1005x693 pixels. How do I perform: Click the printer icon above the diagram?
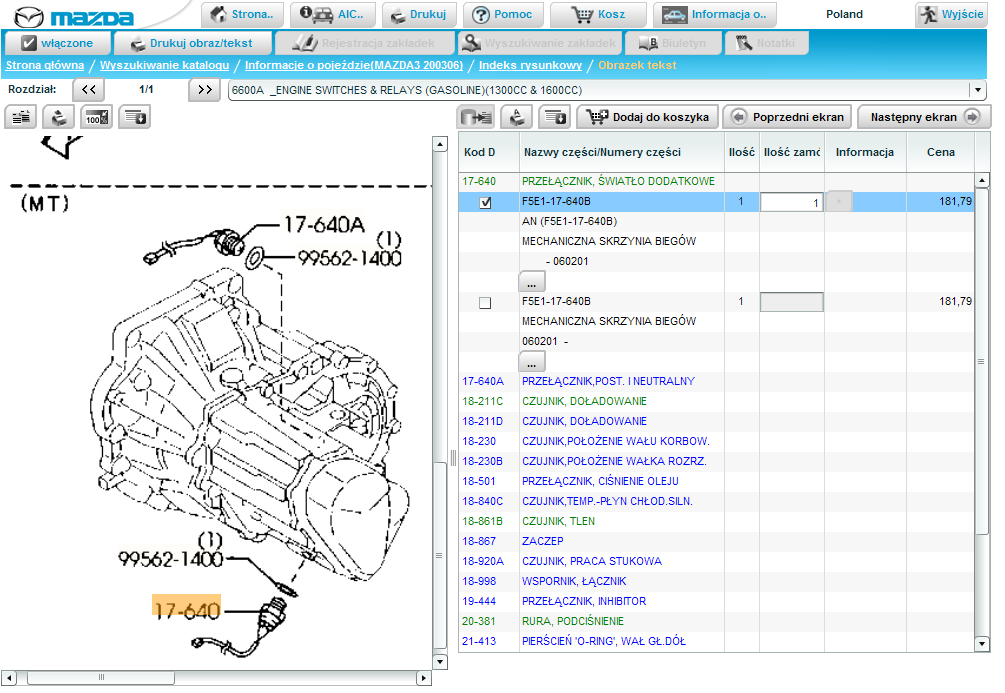coord(59,117)
